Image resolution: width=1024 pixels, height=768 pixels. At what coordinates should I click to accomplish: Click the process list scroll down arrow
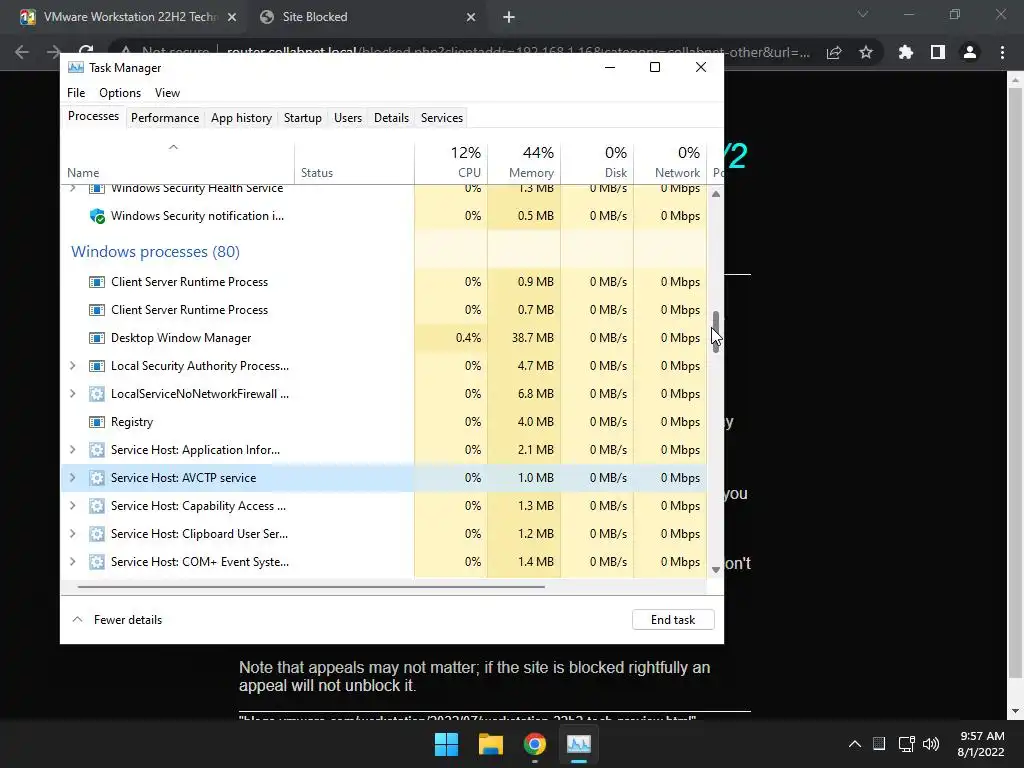[716, 569]
